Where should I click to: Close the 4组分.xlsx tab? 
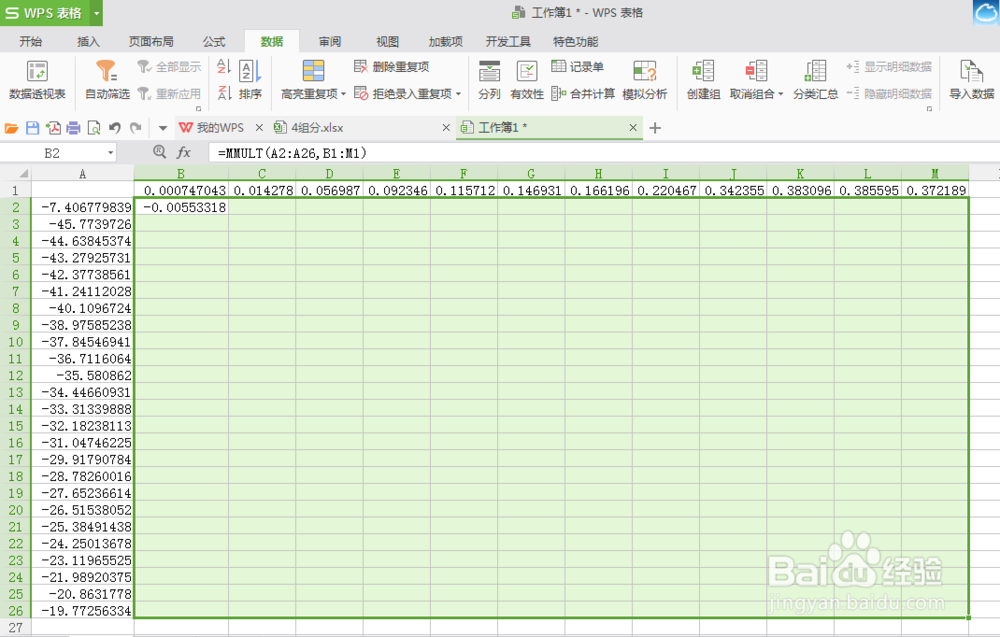446,128
